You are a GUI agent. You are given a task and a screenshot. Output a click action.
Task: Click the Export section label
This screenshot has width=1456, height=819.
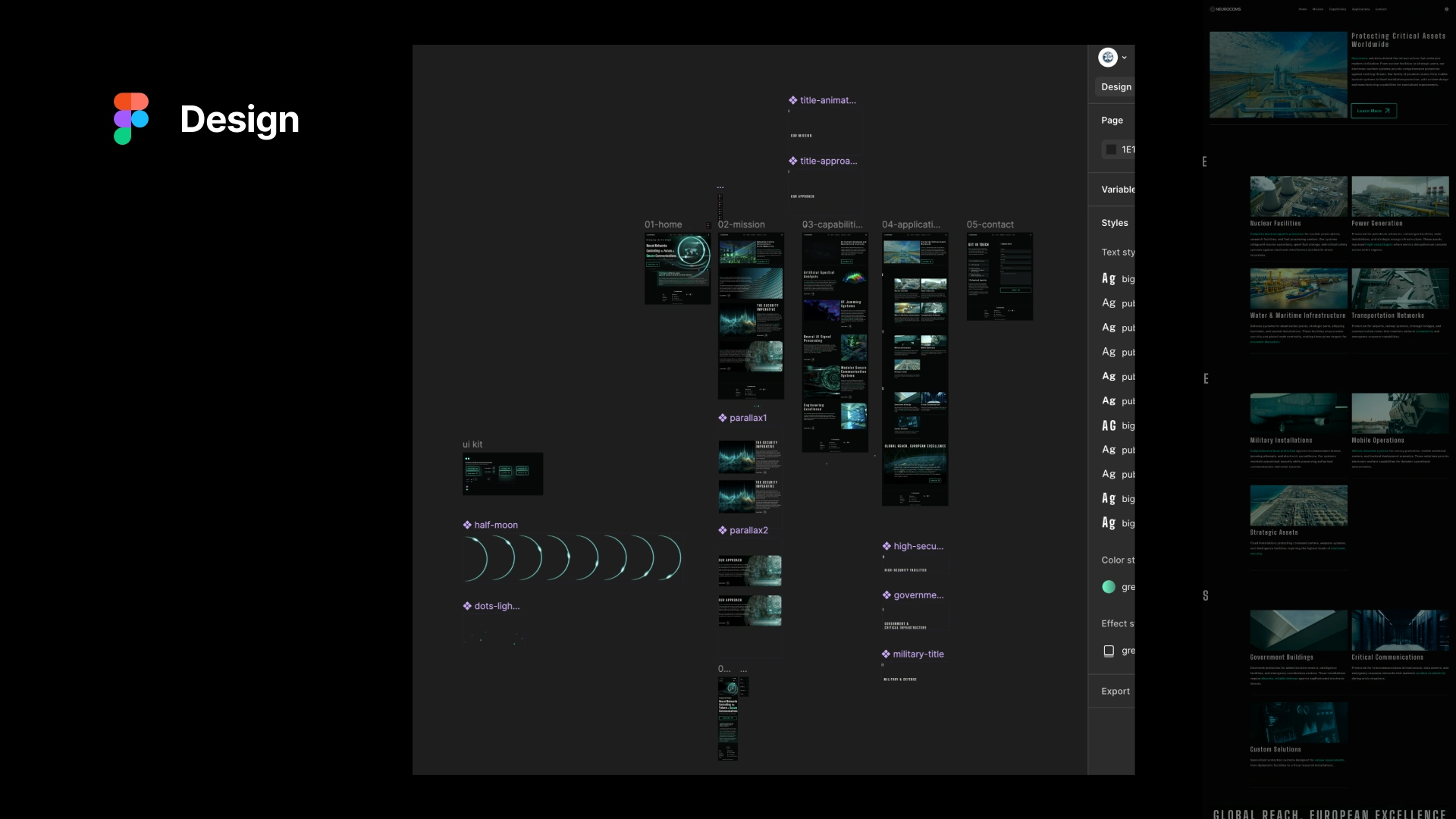[x=1115, y=691]
